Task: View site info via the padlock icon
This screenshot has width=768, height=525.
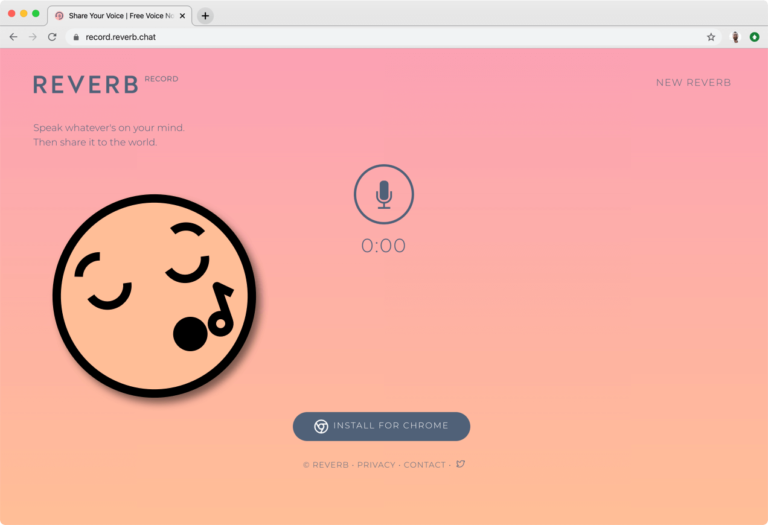Action: (x=76, y=37)
